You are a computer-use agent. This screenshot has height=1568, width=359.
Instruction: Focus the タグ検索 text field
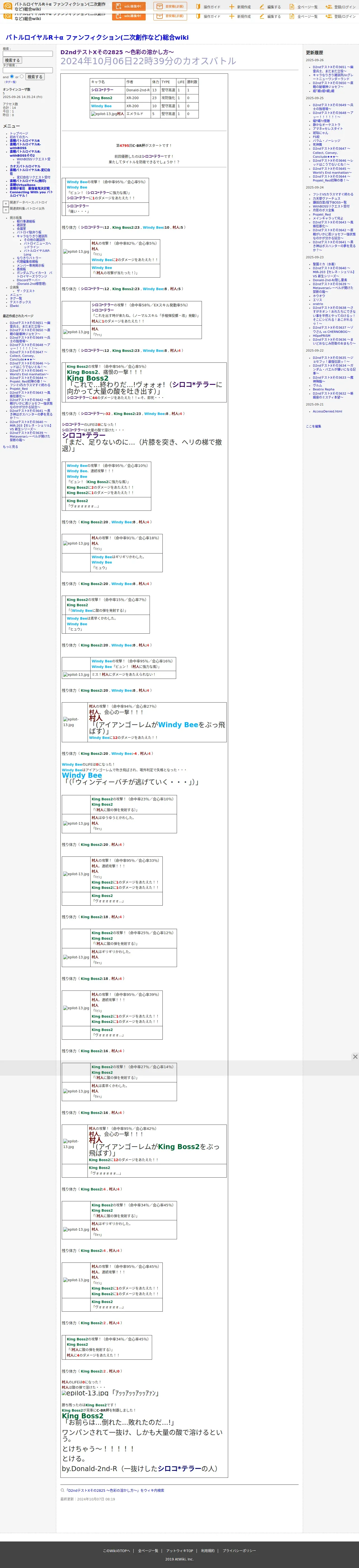(x=27, y=70)
